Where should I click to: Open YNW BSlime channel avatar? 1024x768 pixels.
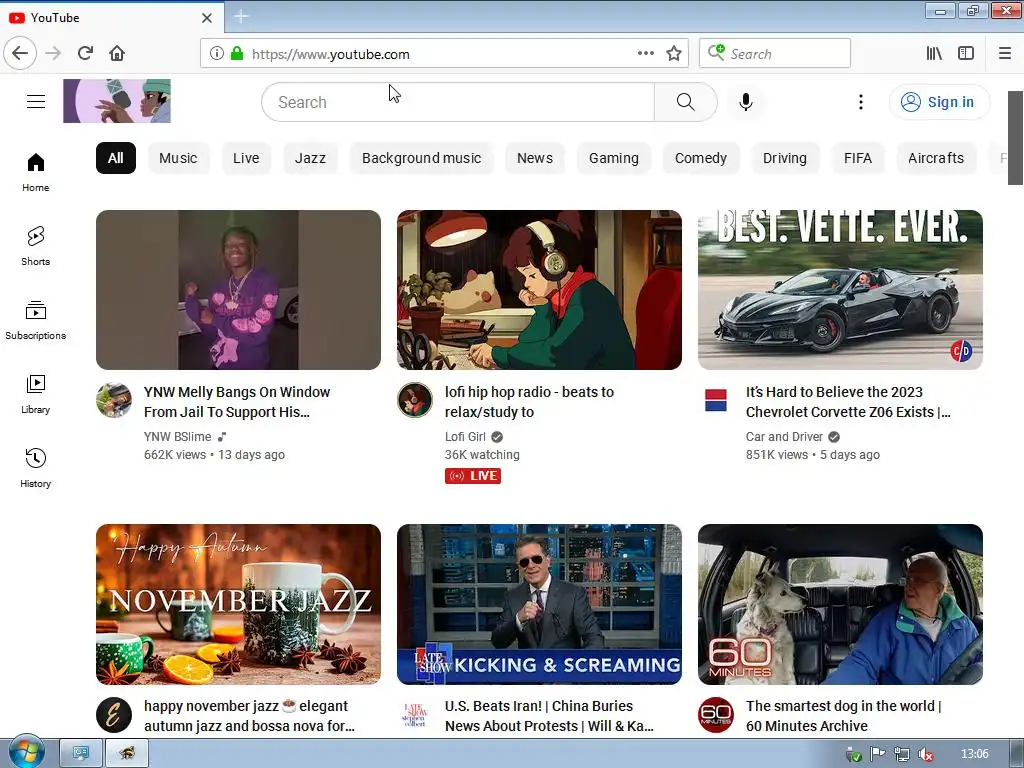coord(114,400)
